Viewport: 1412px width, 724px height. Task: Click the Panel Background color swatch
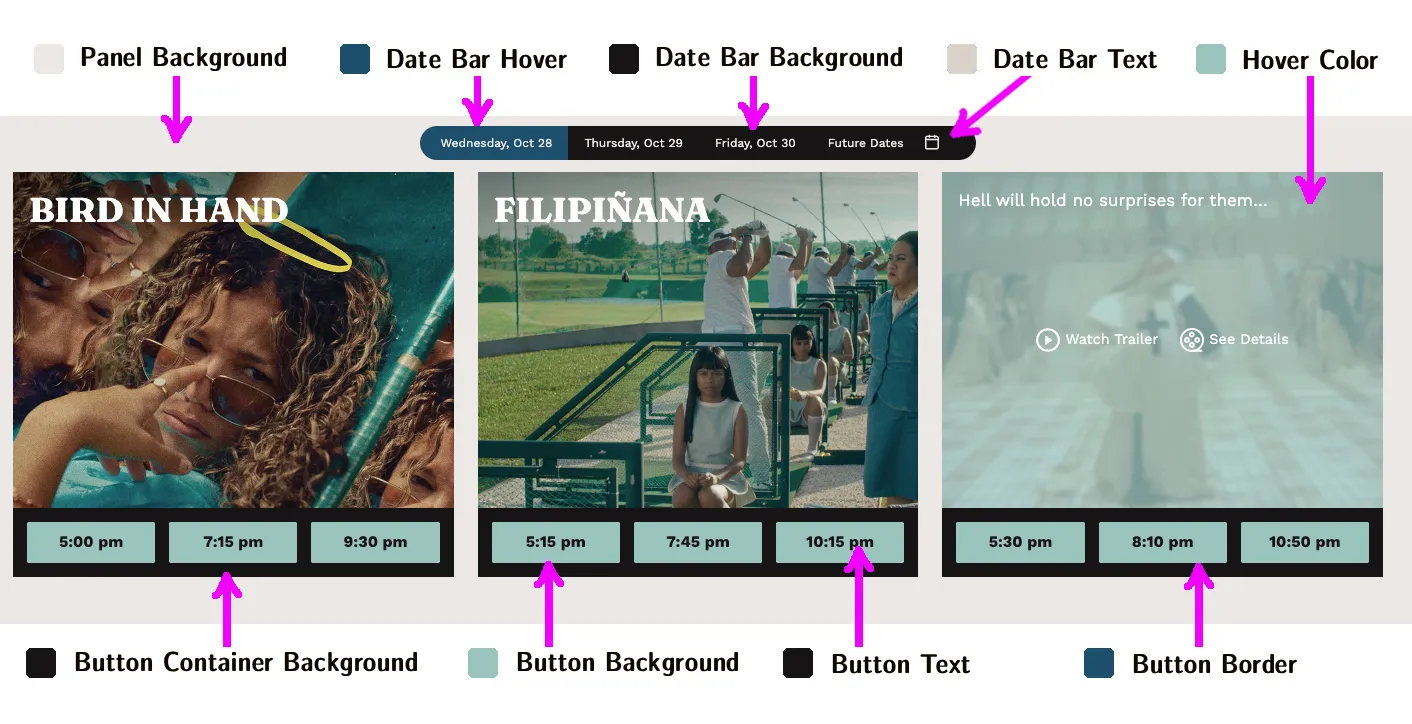49,59
